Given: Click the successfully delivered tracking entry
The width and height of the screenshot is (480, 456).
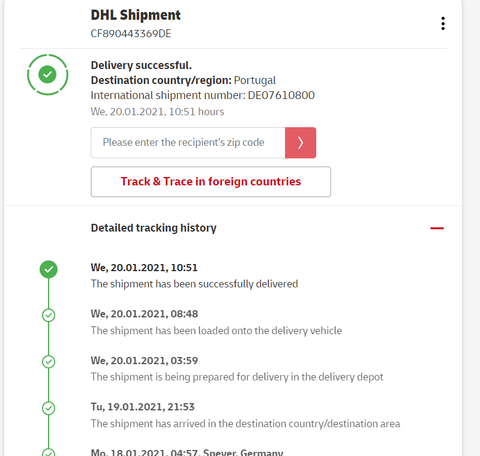Looking at the screenshot, I should (x=194, y=276).
